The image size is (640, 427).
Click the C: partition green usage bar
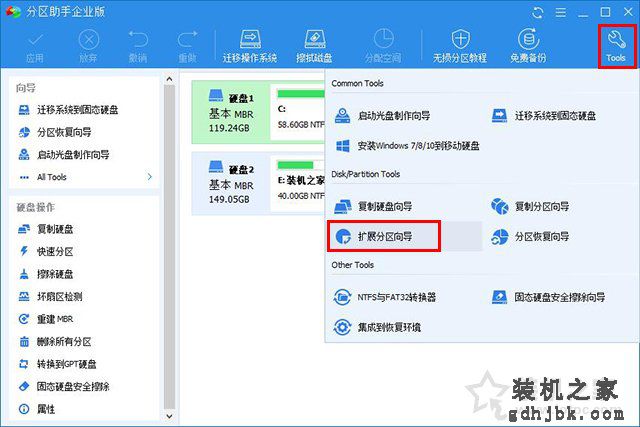click(301, 94)
